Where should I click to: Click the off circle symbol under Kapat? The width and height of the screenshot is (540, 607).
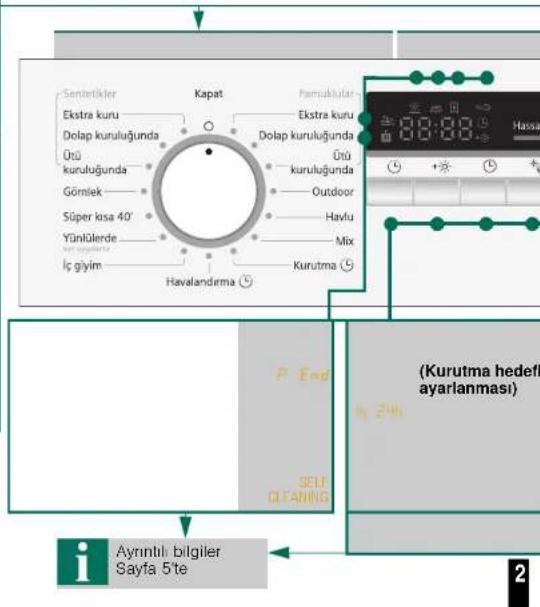pyautogui.click(x=209, y=126)
